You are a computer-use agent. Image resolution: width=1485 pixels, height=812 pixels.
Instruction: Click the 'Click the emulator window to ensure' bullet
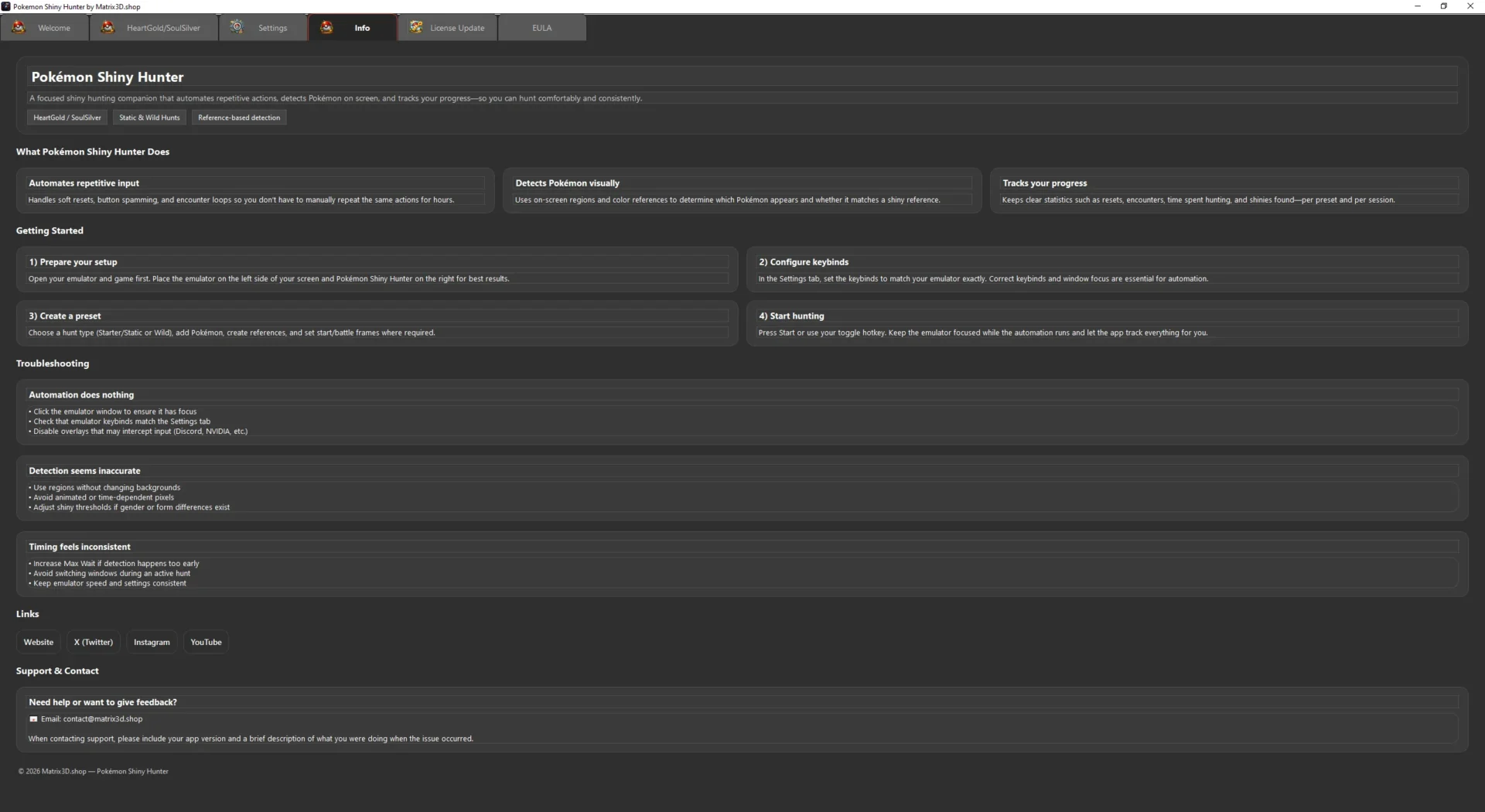coord(113,411)
